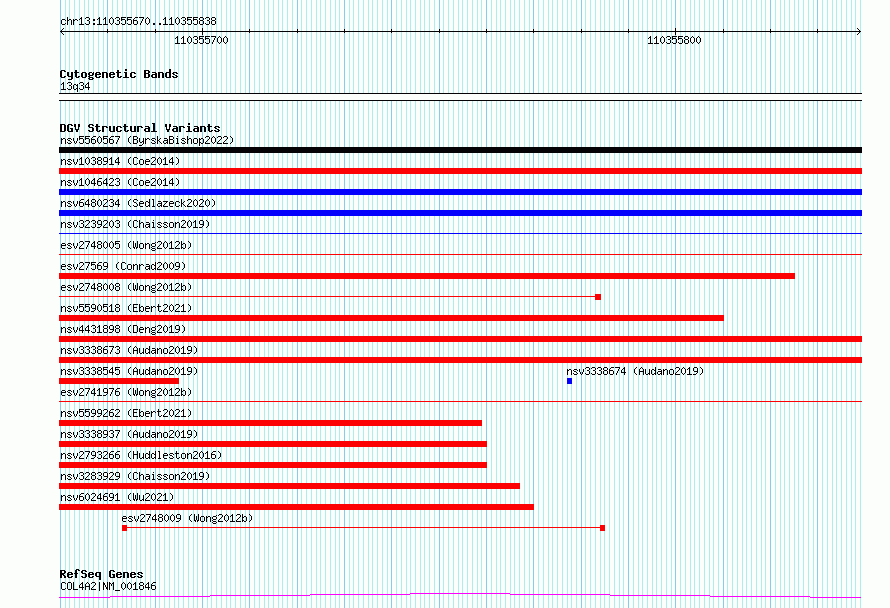The height and width of the screenshot is (608, 890).
Task: Click the black bar of nsv5560567
Action: tap(460, 150)
